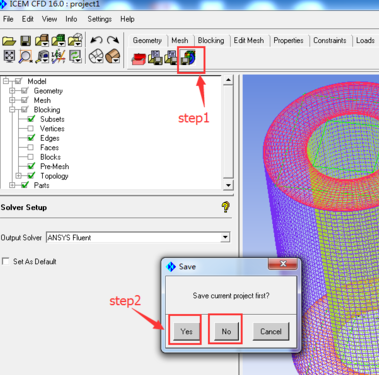Open project folder icon
Screen dimensions: 379x375
click(x=9, y=41)
